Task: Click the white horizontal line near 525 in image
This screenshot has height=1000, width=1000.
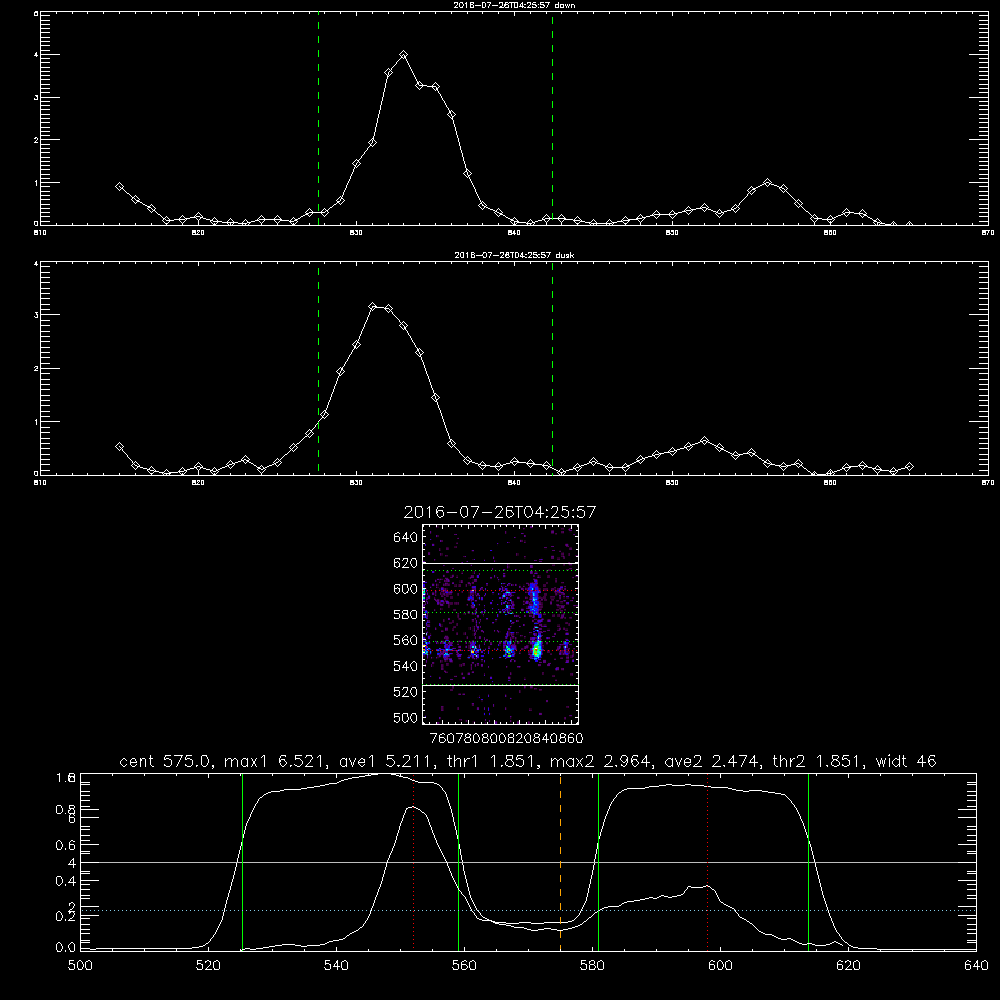Action: [x=500, y=685]
